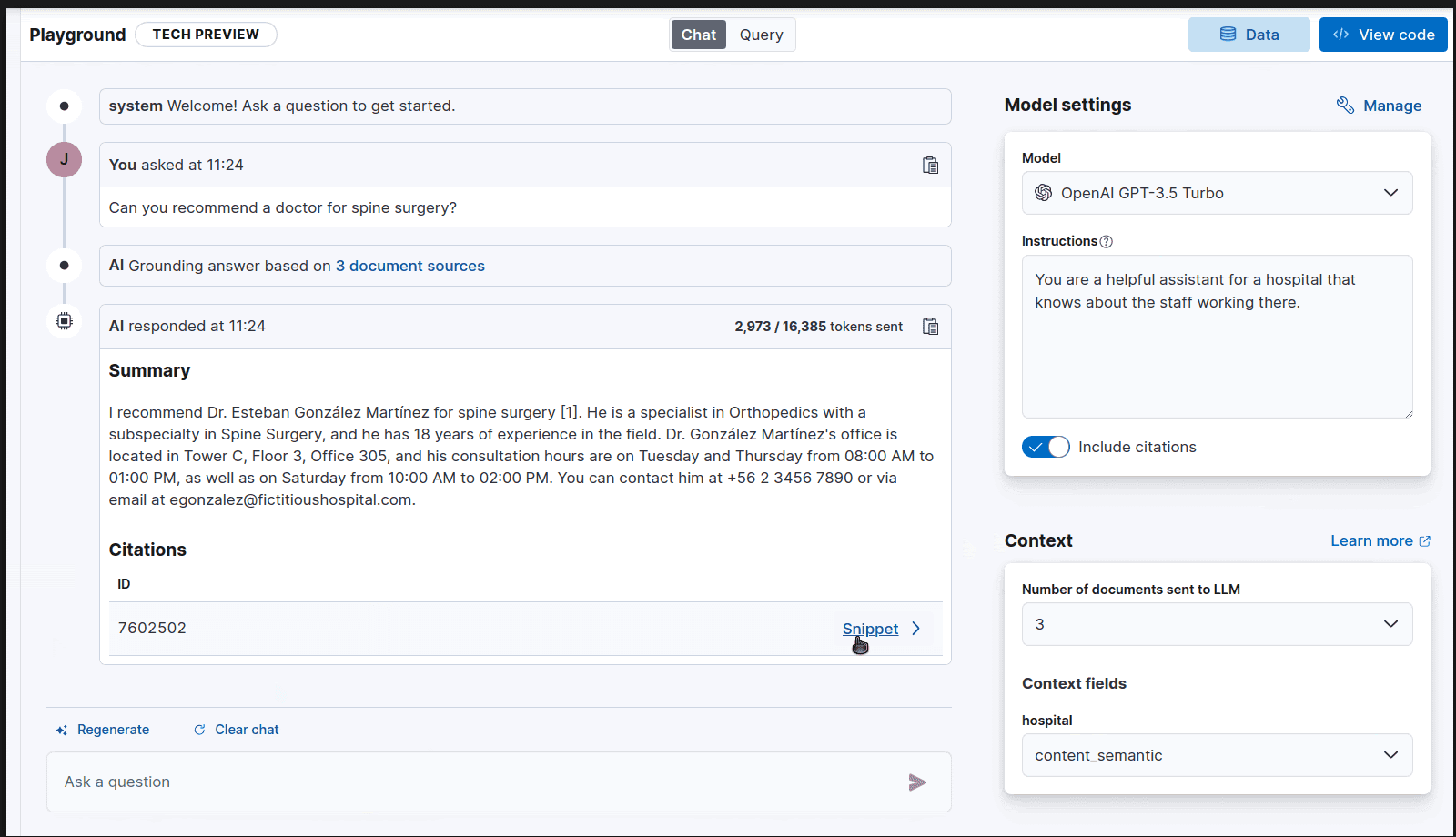The height and width of the screenshot is (837, 1456).
Task: Click the AI chip icon in the timeline
Action: pos(64,320)
